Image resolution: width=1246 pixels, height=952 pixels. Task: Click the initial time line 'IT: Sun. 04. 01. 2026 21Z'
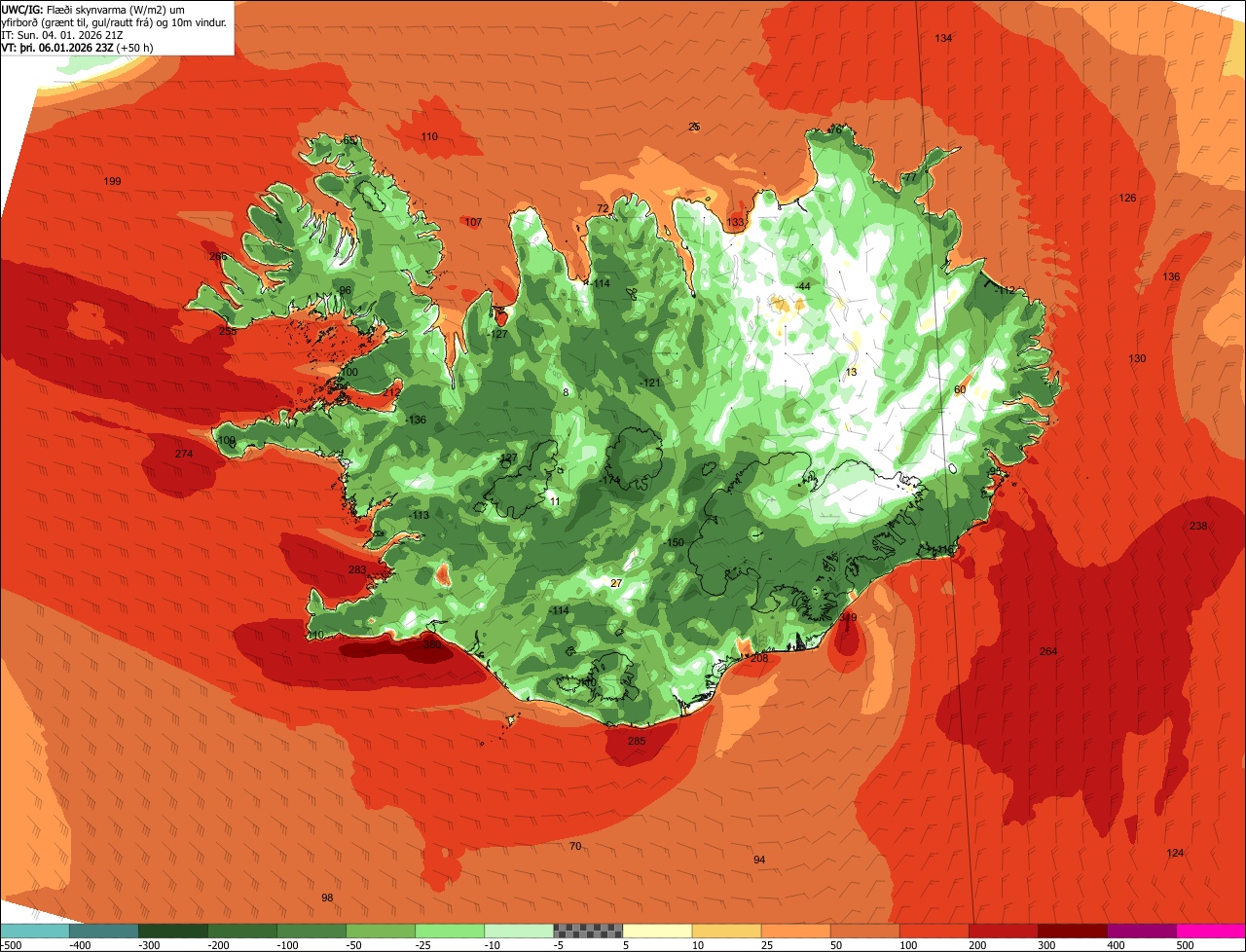(61, 34)
